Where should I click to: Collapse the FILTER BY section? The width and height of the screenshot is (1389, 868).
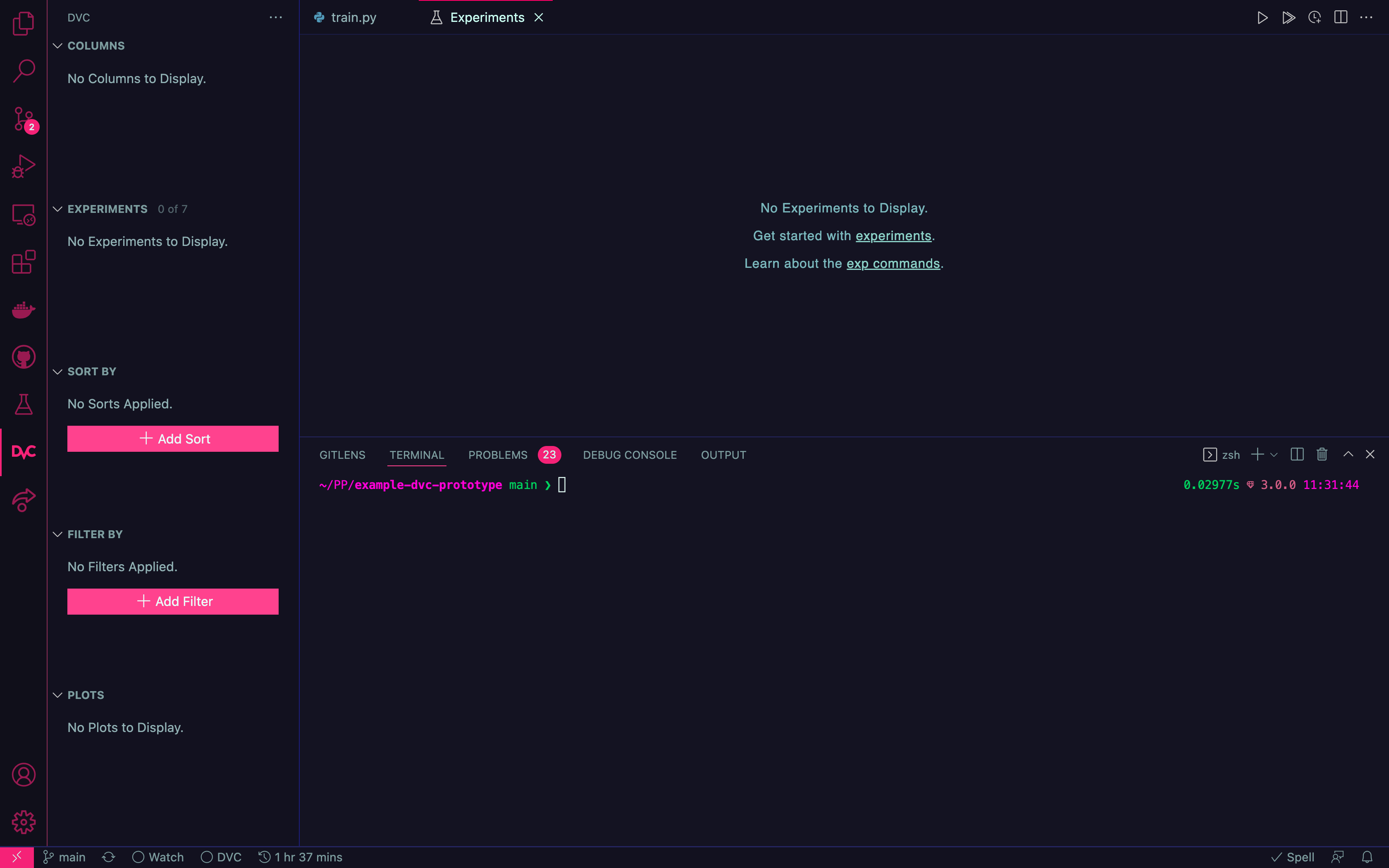(x=57, y=534)
